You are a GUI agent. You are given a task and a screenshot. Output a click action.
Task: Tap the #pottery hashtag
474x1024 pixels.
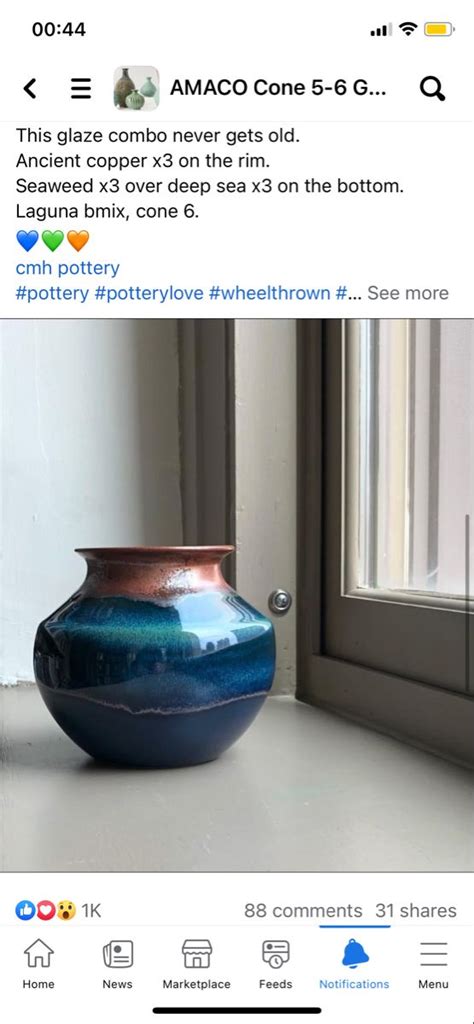point(52,293)
